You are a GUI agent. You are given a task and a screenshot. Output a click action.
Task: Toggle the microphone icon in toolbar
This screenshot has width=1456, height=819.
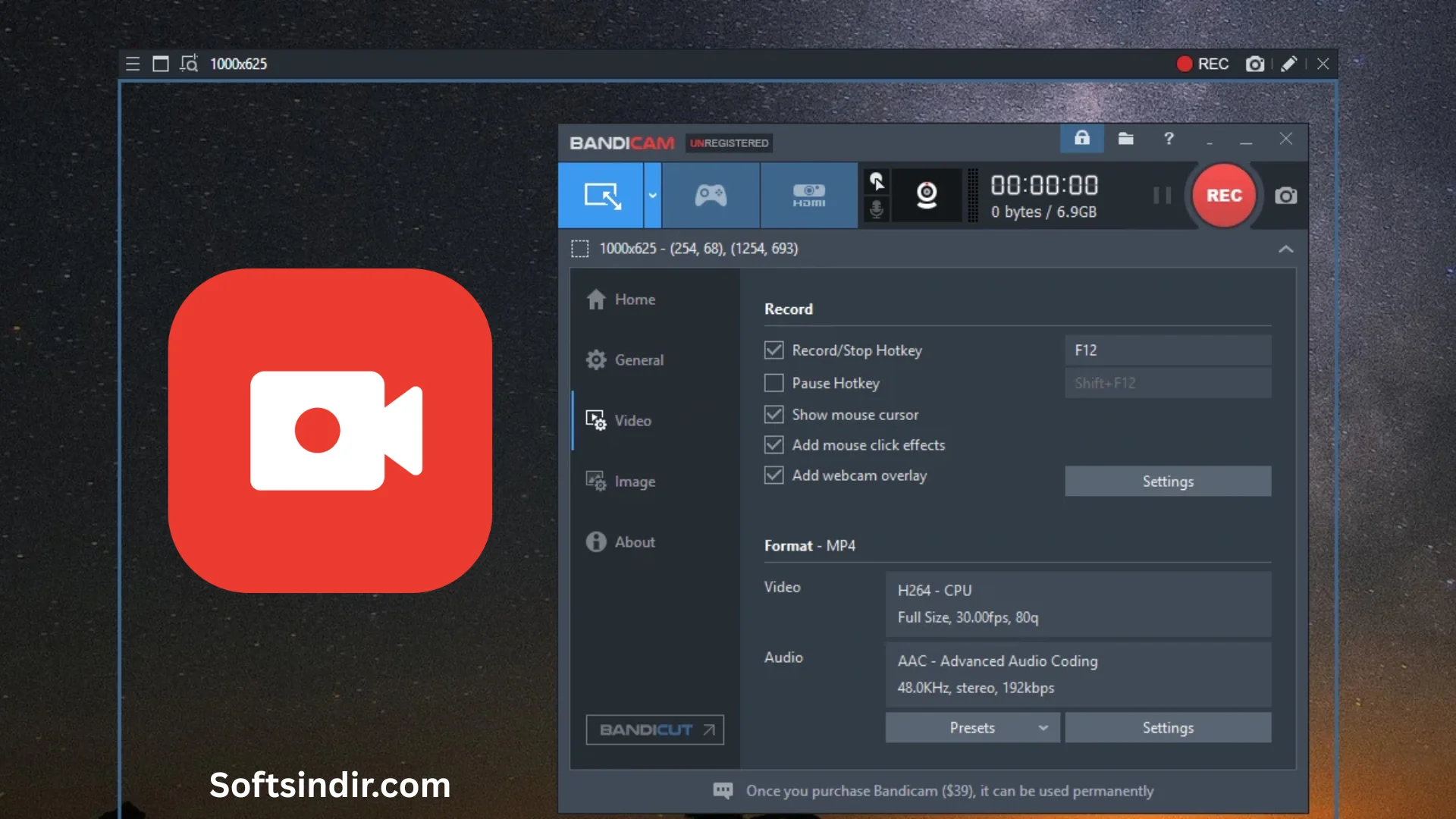pos(877,209)
